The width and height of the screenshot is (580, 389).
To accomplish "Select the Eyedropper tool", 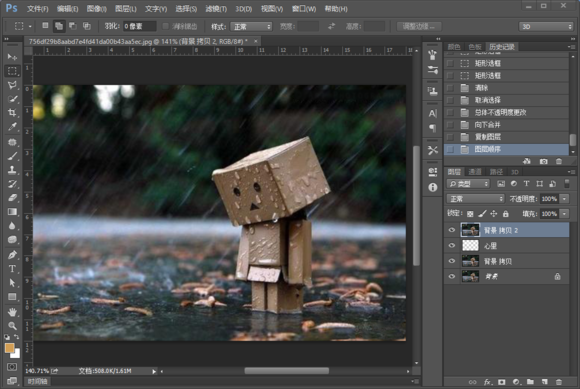I will click(12, 127).
